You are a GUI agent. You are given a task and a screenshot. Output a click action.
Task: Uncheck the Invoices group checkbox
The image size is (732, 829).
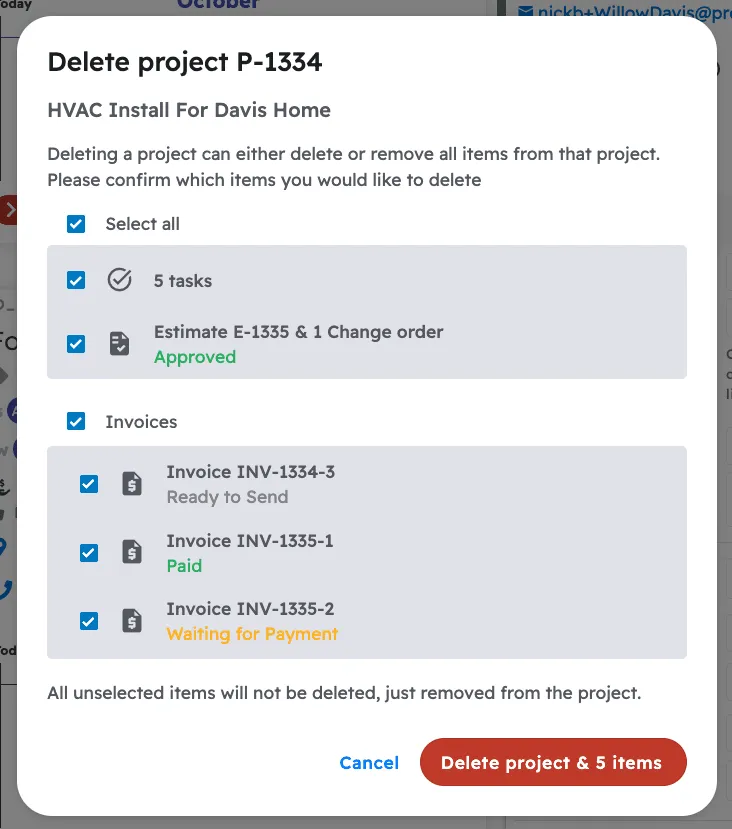tap(75, 421)
